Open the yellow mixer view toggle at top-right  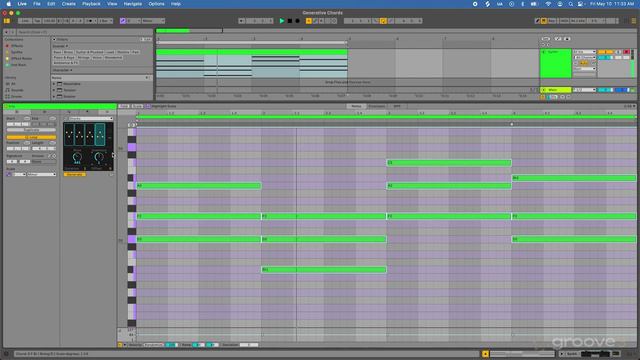click(633, 21)
